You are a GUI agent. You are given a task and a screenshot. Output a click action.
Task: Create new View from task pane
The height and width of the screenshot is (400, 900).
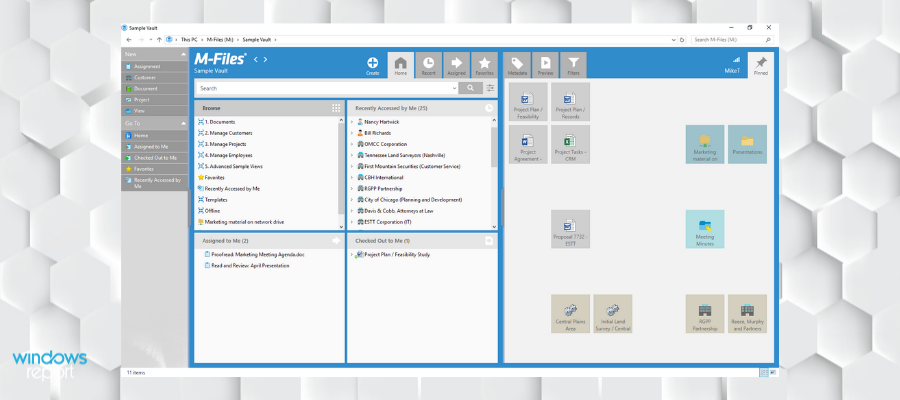[x=155, y=111]
